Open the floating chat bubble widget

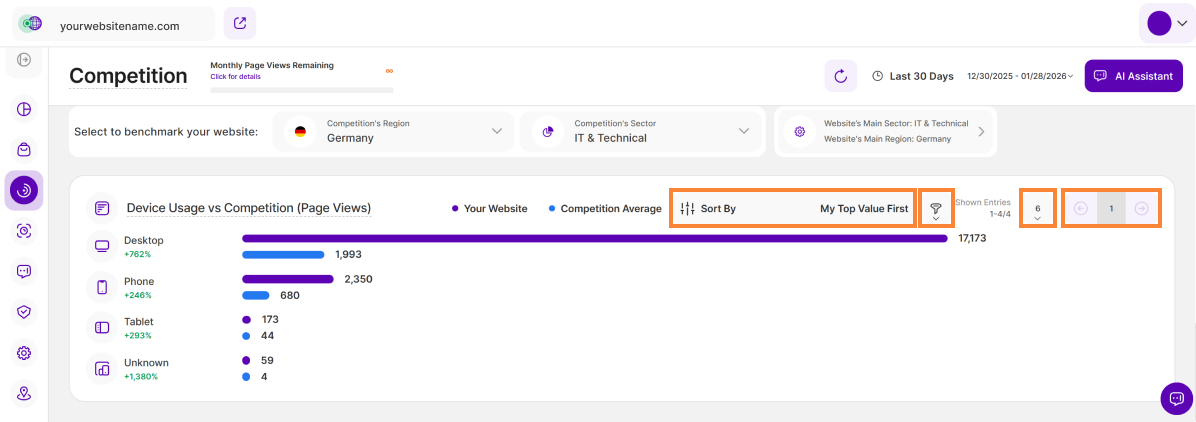pos(1176,398)
